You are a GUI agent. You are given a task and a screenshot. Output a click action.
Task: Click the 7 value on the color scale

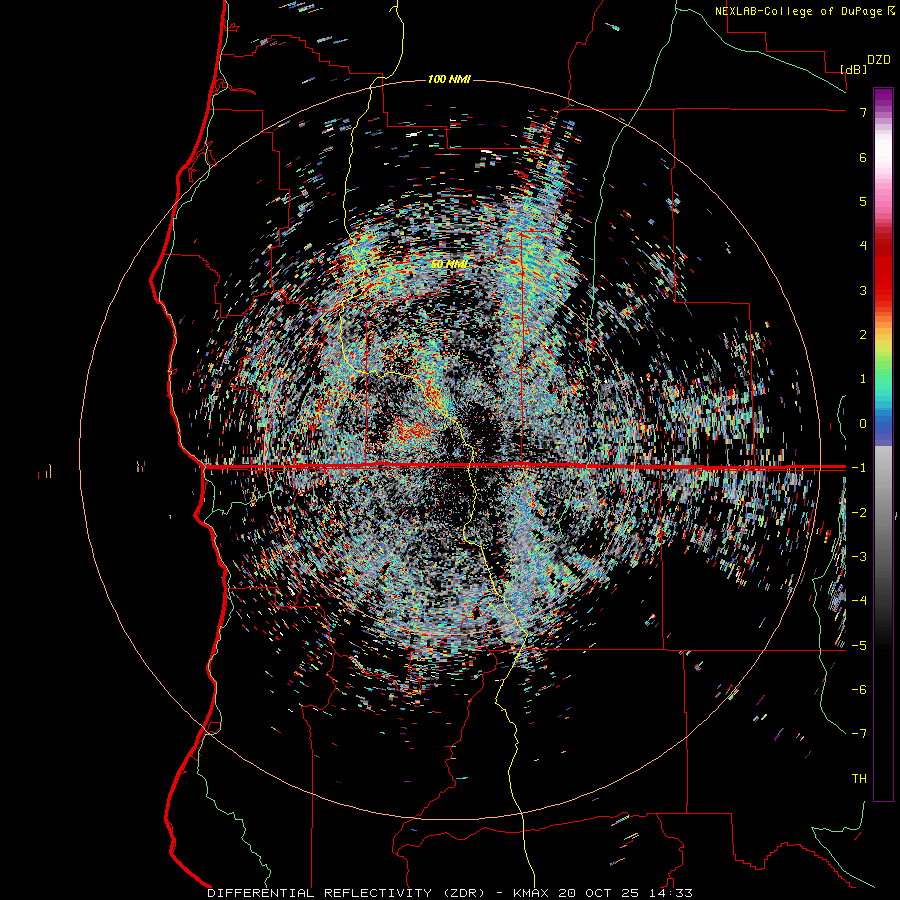tap(863, 112)
